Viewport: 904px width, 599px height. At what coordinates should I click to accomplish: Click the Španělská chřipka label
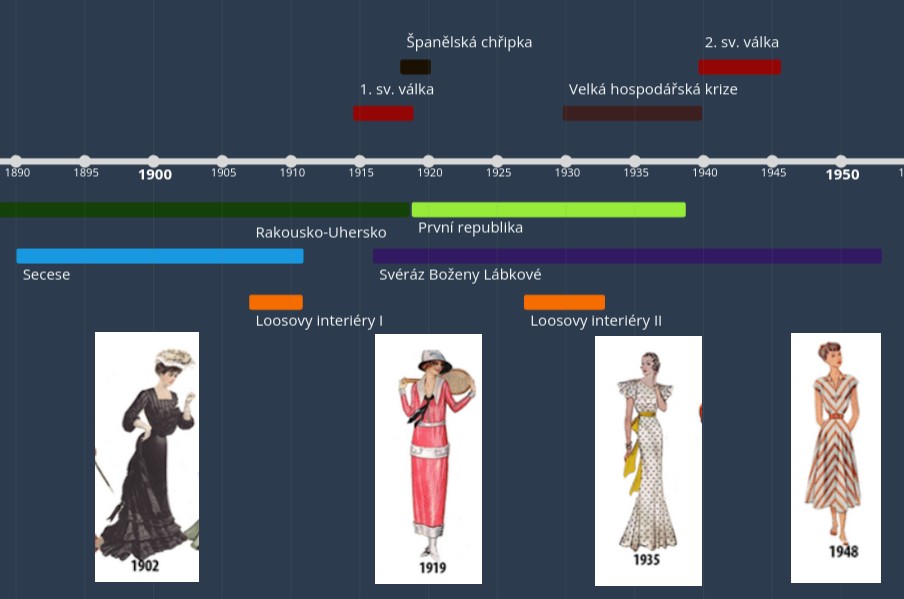coord(469,43)
